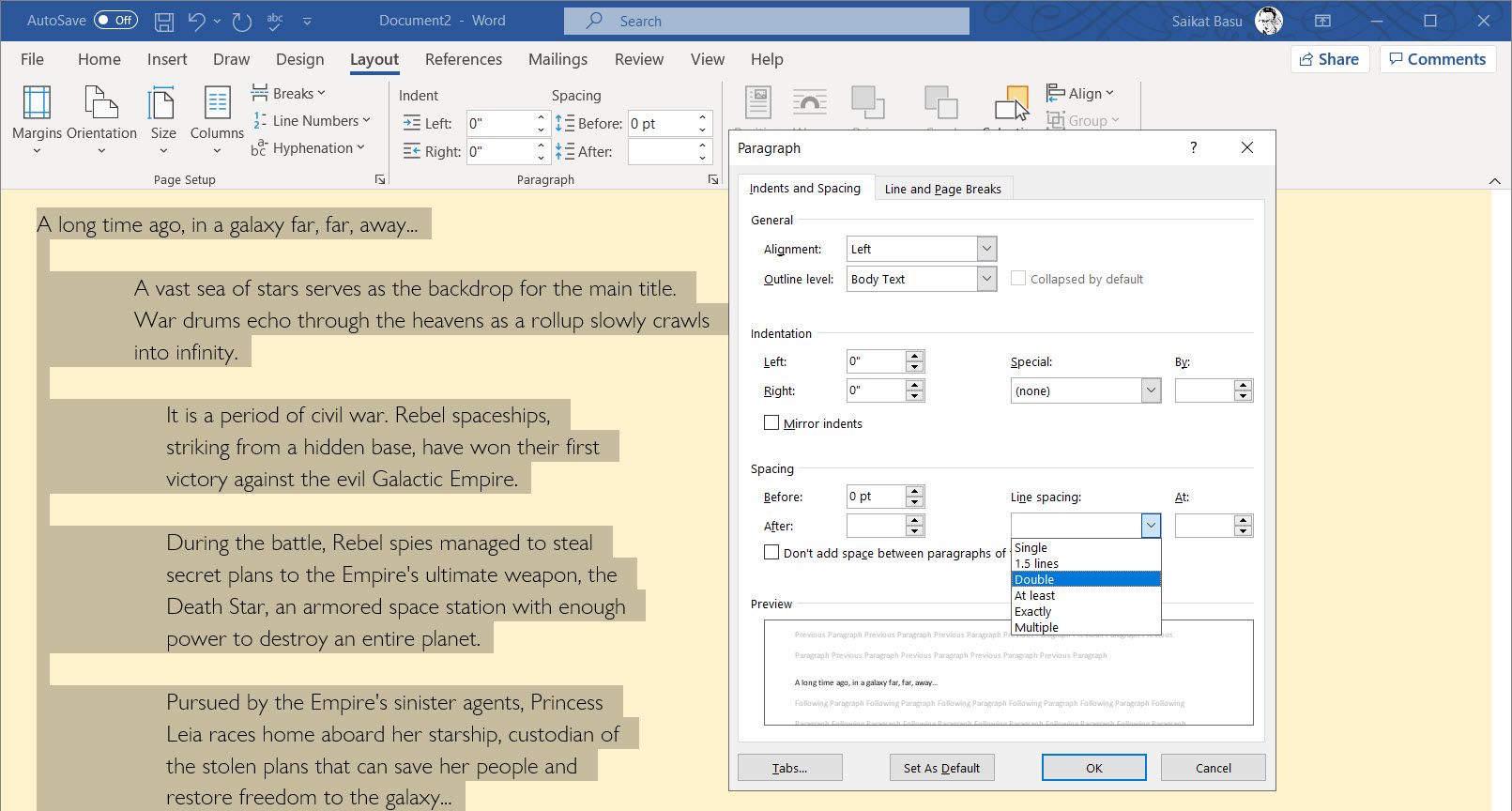
Task: Click the Save icon in title bar
Action: (163, 21)
